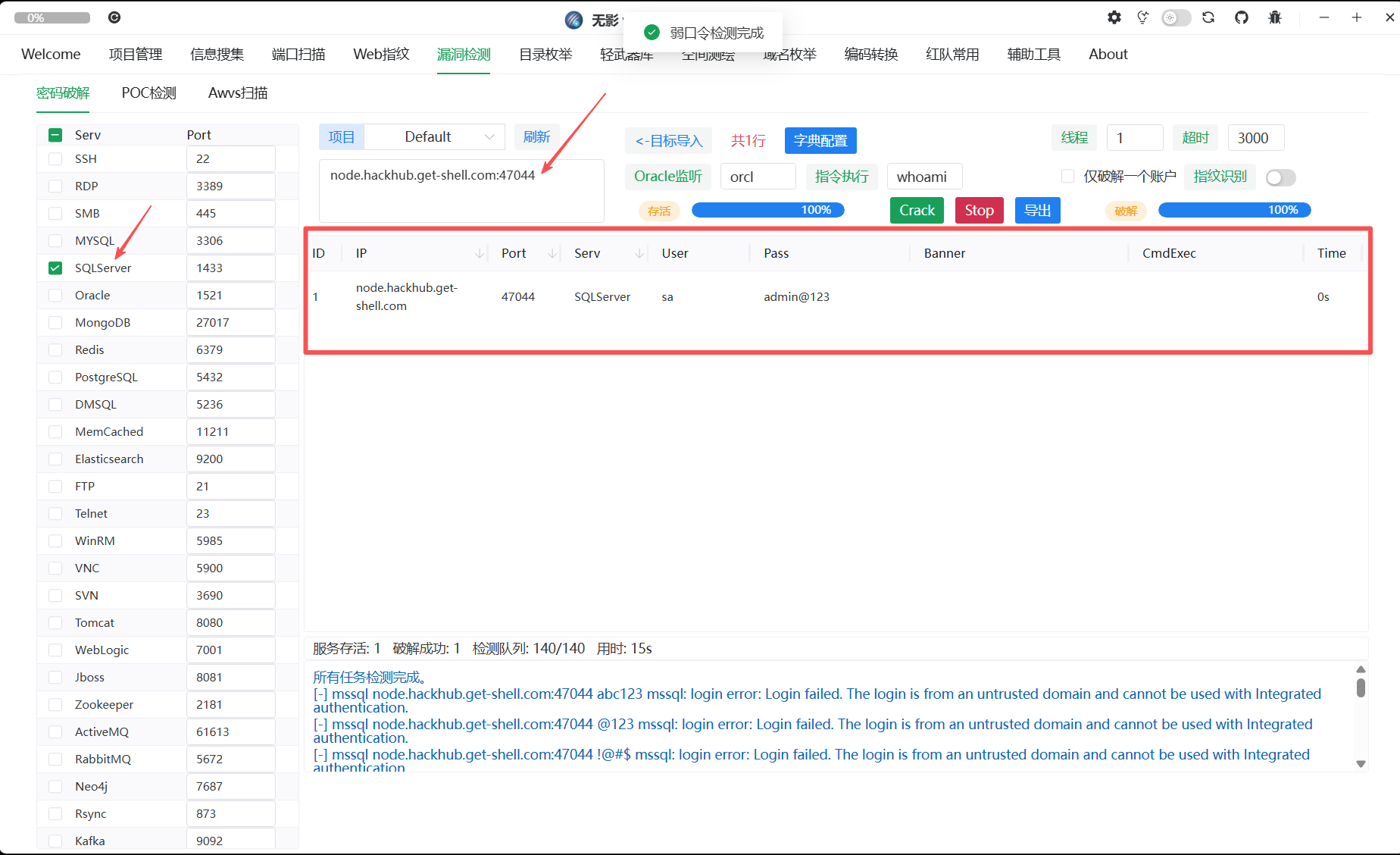Open the GitHub icon in titlebar

tap(1242, 17)
